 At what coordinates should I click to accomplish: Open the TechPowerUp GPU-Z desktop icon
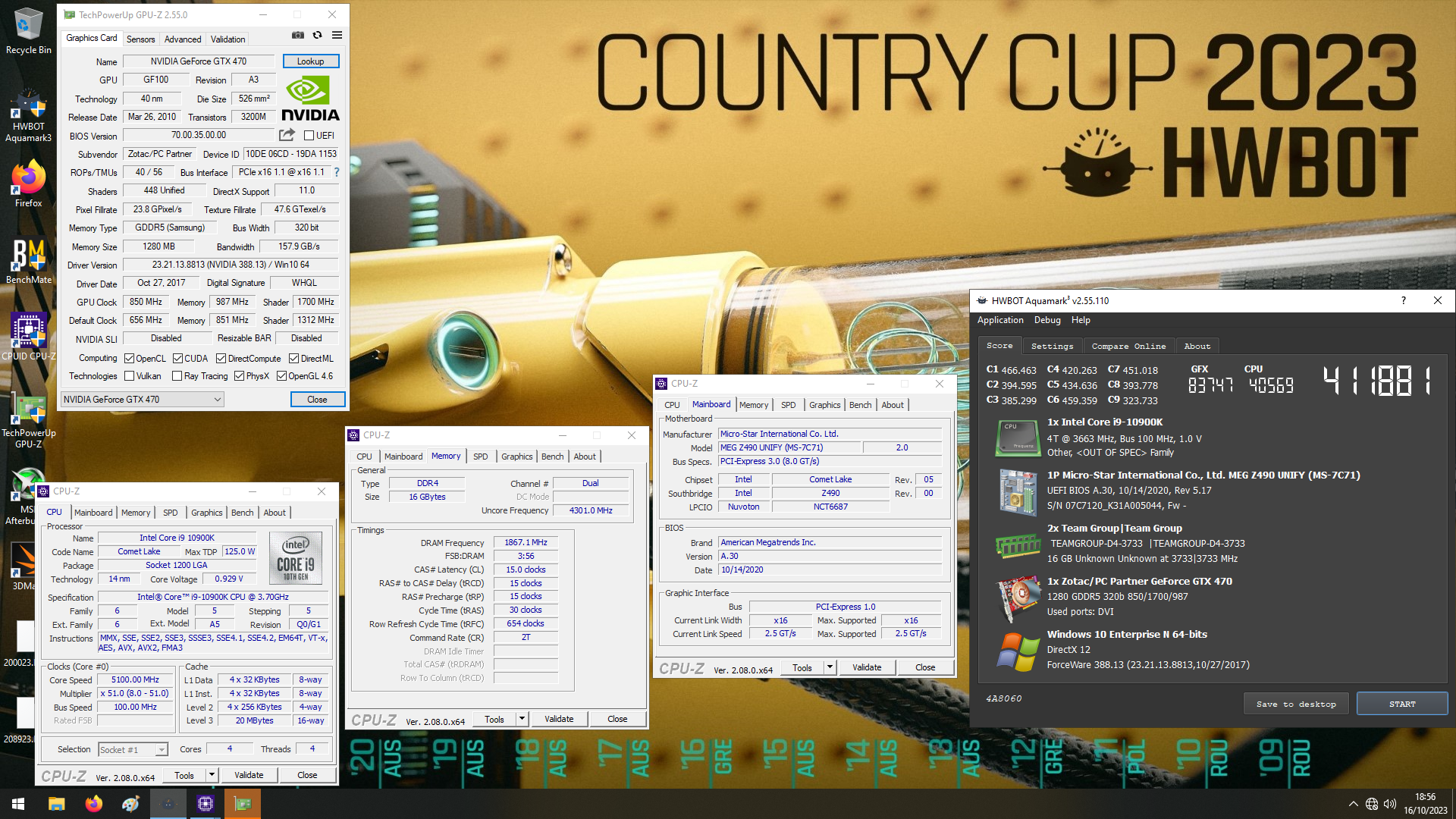(29, 421)
